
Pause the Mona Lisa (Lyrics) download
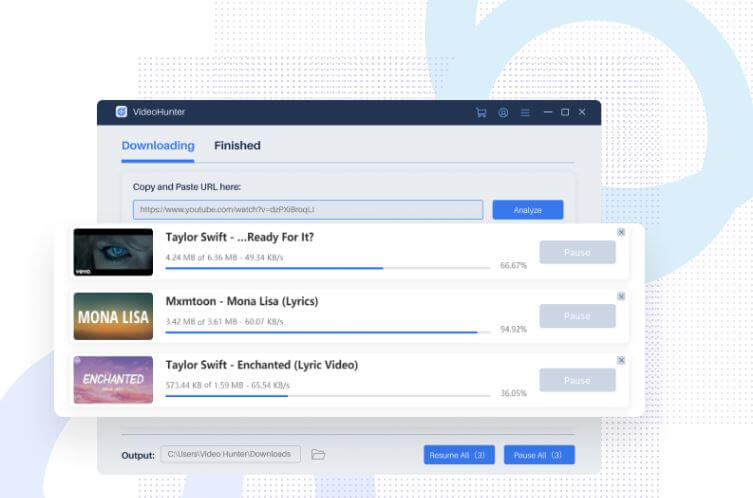[x=577, y=316]
